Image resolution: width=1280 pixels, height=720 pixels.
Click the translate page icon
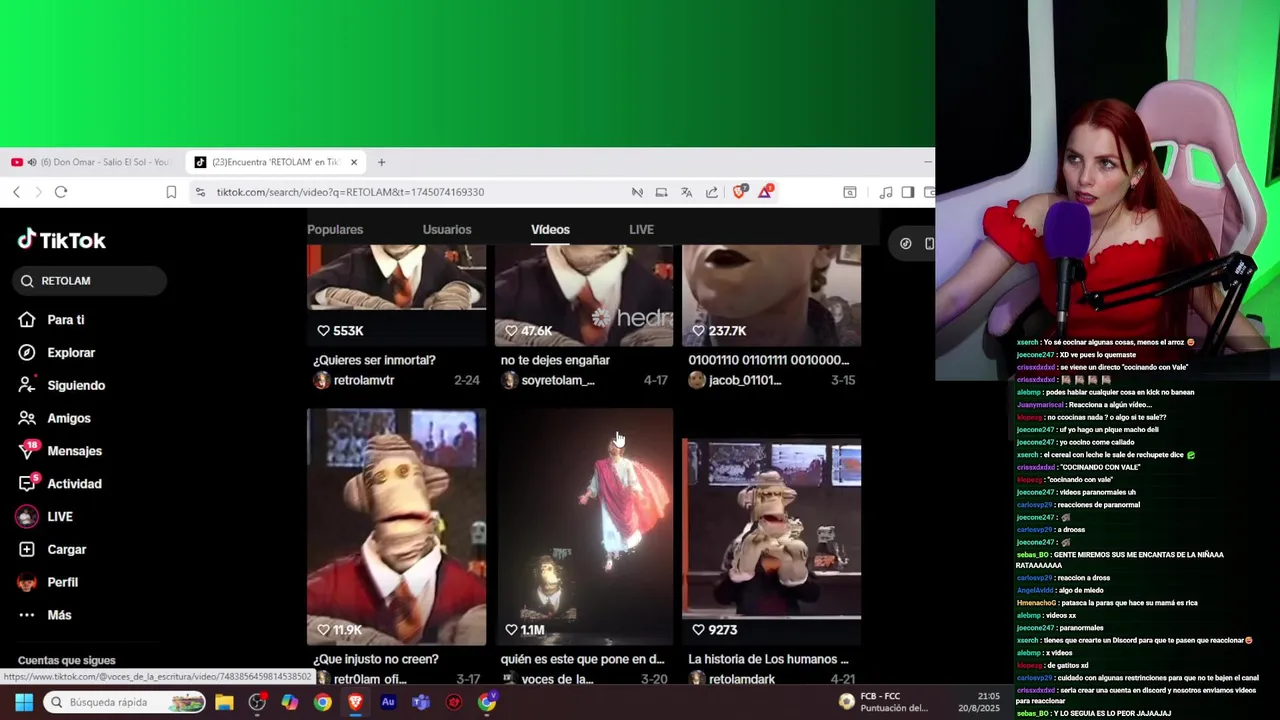[x=686, y=192]
